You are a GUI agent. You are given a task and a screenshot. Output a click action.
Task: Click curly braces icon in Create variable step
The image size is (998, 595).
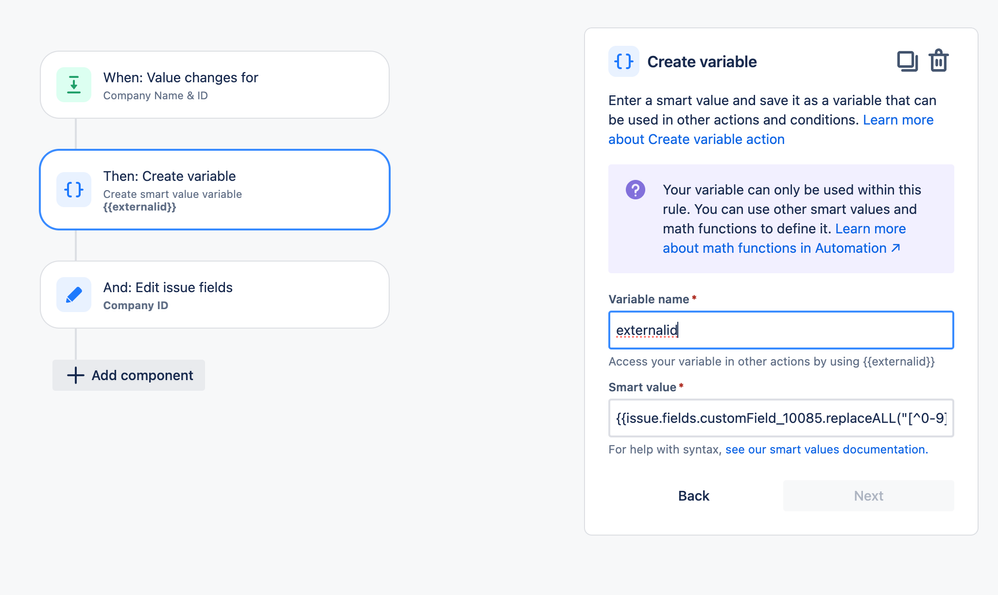coord(74,190)
